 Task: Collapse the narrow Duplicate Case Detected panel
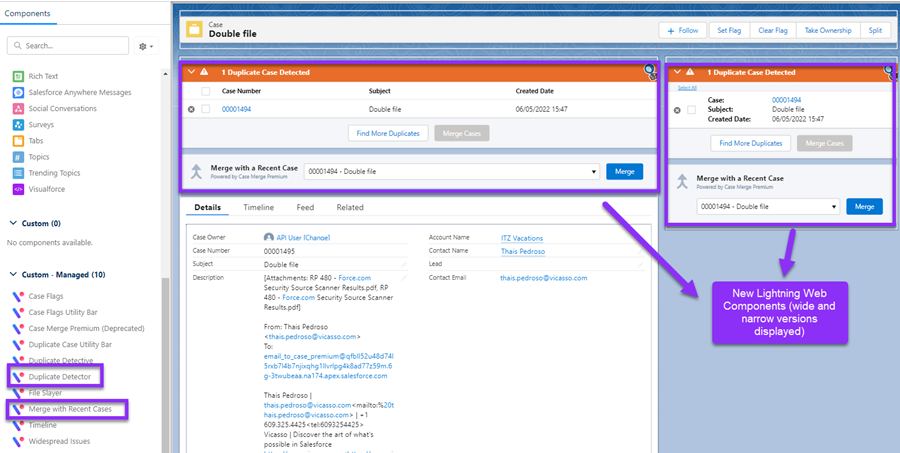click(677, 72)
